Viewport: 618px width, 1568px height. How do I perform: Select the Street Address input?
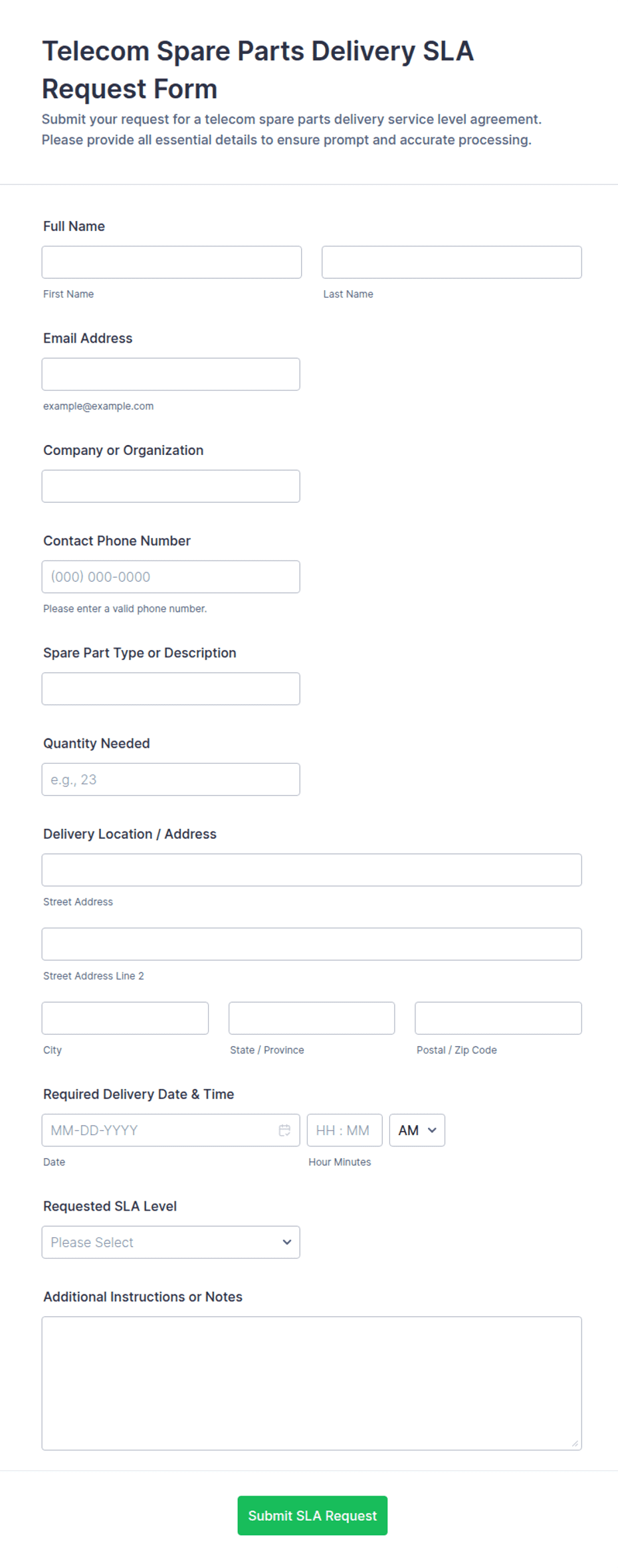[312, 870]
